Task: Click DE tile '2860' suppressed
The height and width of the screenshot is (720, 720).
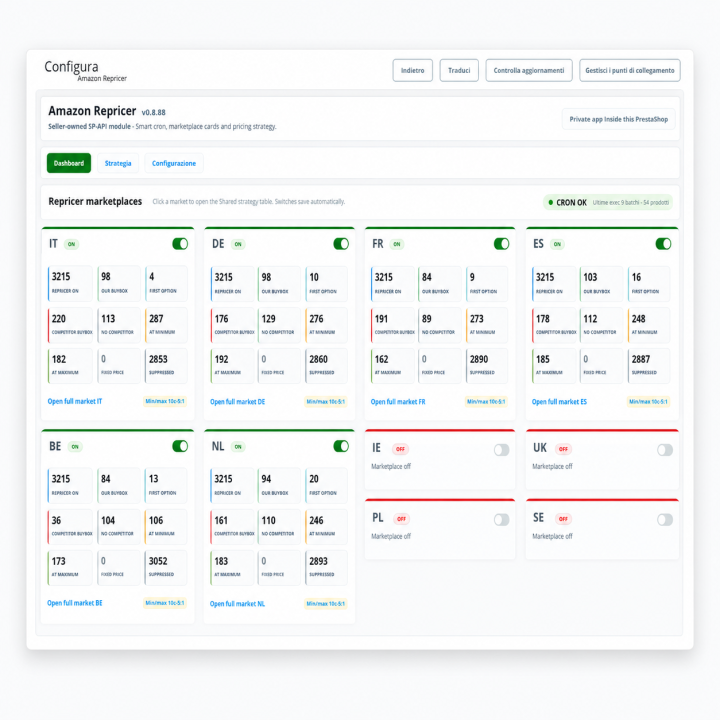Action: [326, 366]
